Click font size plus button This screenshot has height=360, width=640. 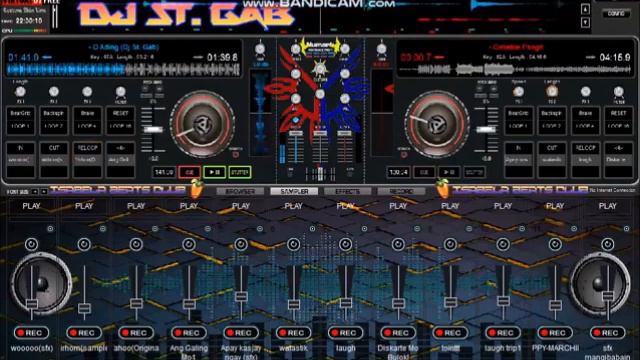[x=44, y=191]
